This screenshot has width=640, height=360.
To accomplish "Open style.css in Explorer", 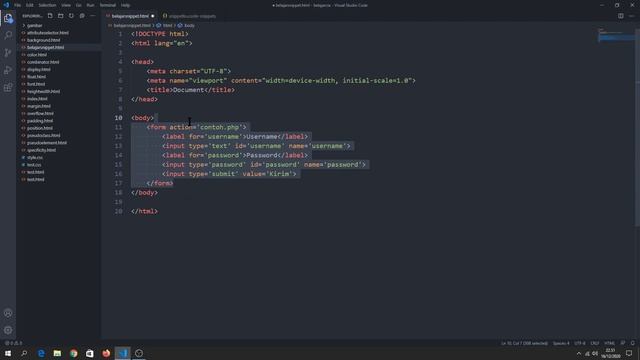I will coord(35,158).
